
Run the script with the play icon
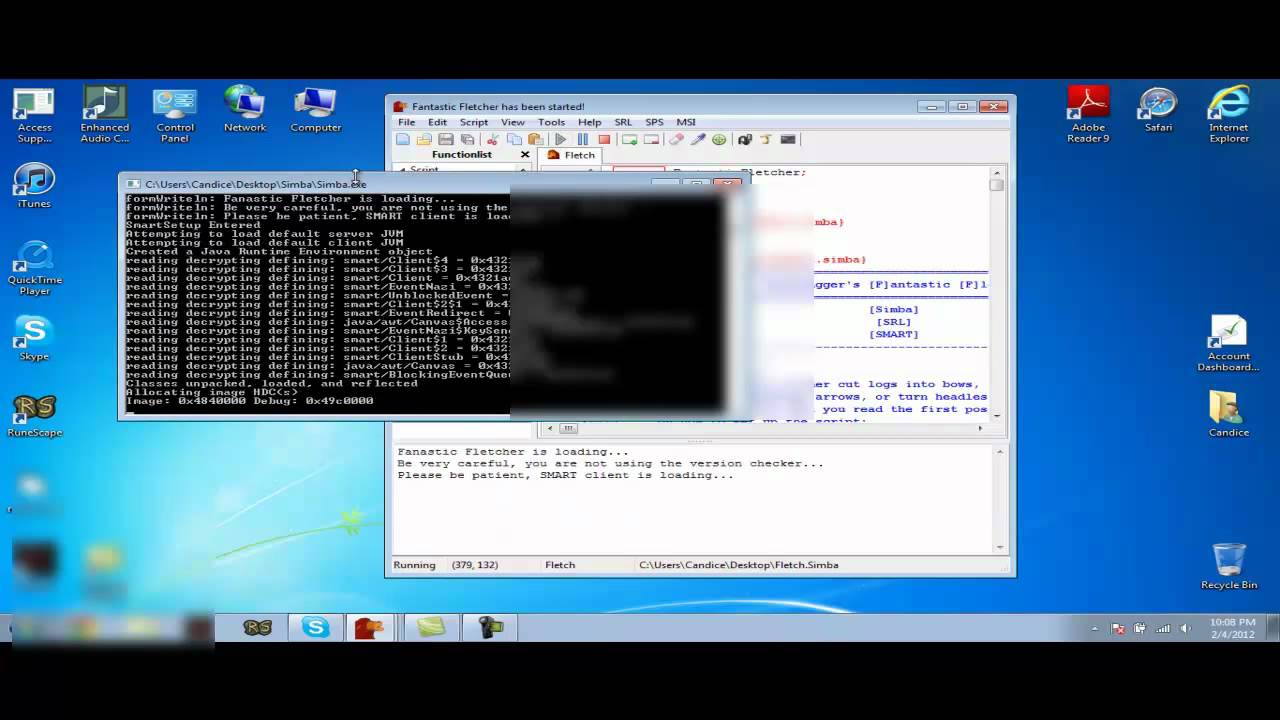coord(561,140)
